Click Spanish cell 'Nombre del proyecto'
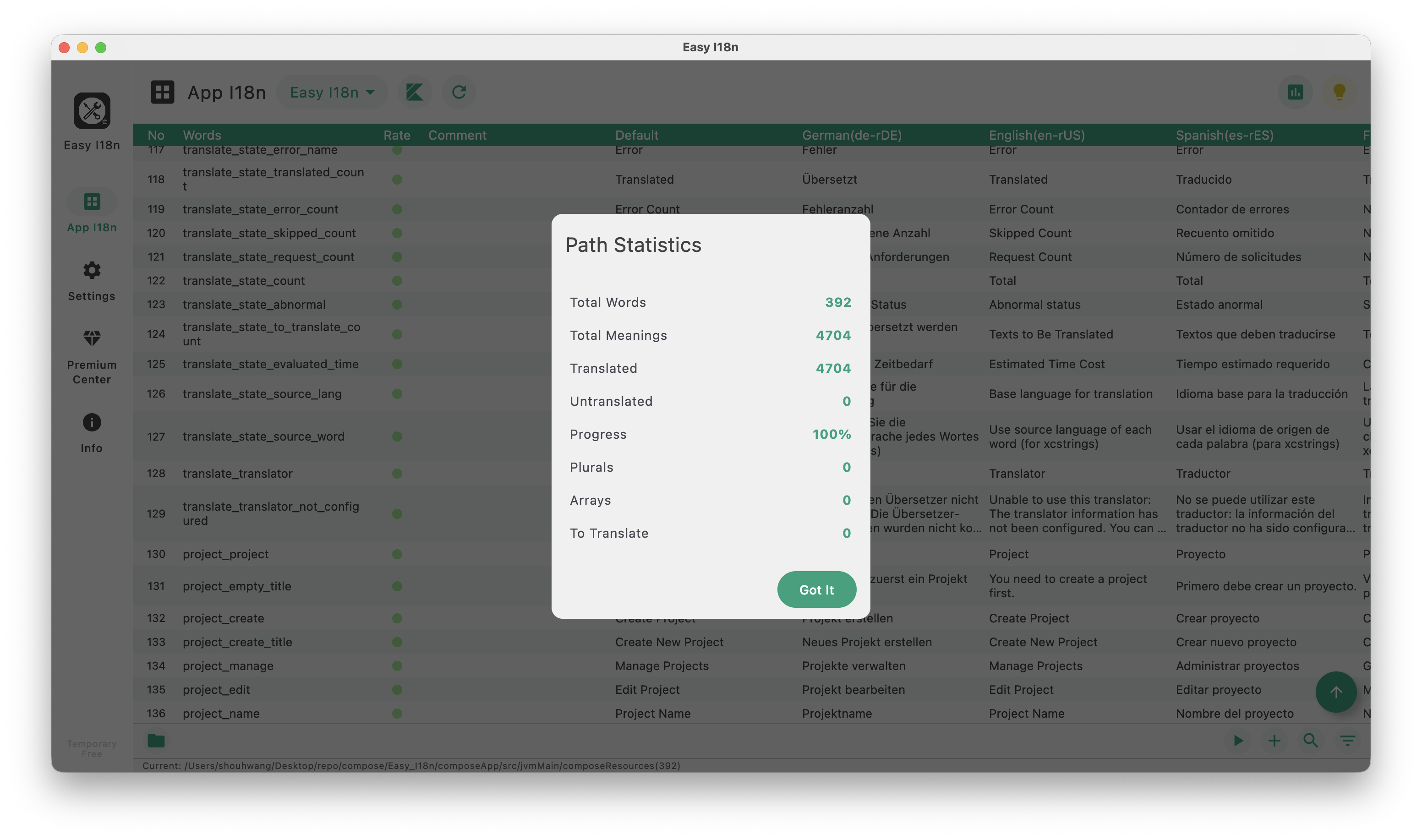 [x=1235, y=714]
